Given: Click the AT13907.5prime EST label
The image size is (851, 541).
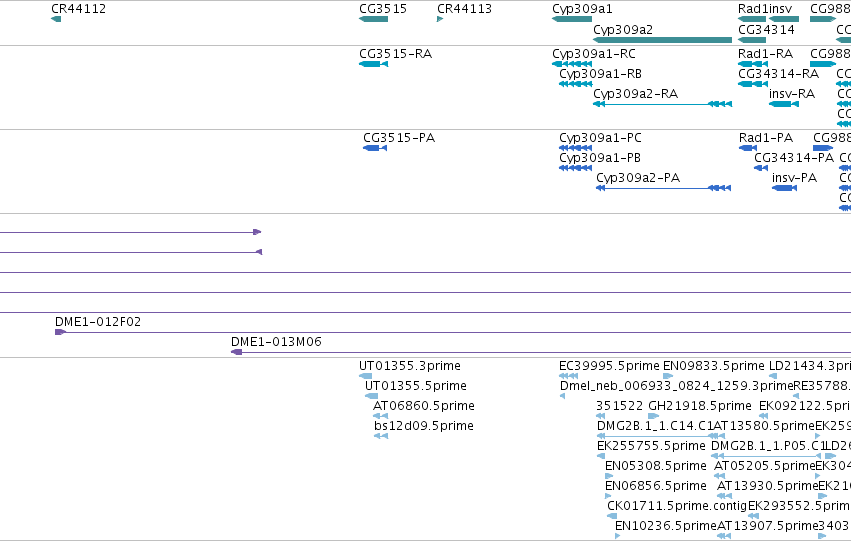Looking at the screenshot, I should [x=768, y=526].
